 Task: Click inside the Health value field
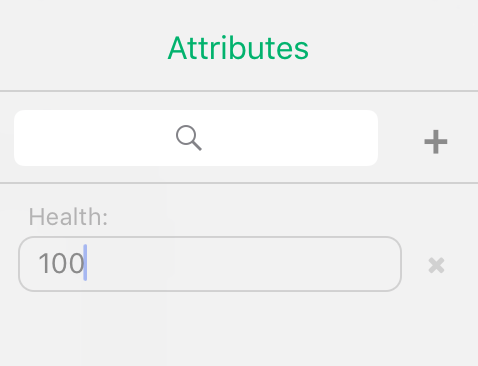point(210,264)
